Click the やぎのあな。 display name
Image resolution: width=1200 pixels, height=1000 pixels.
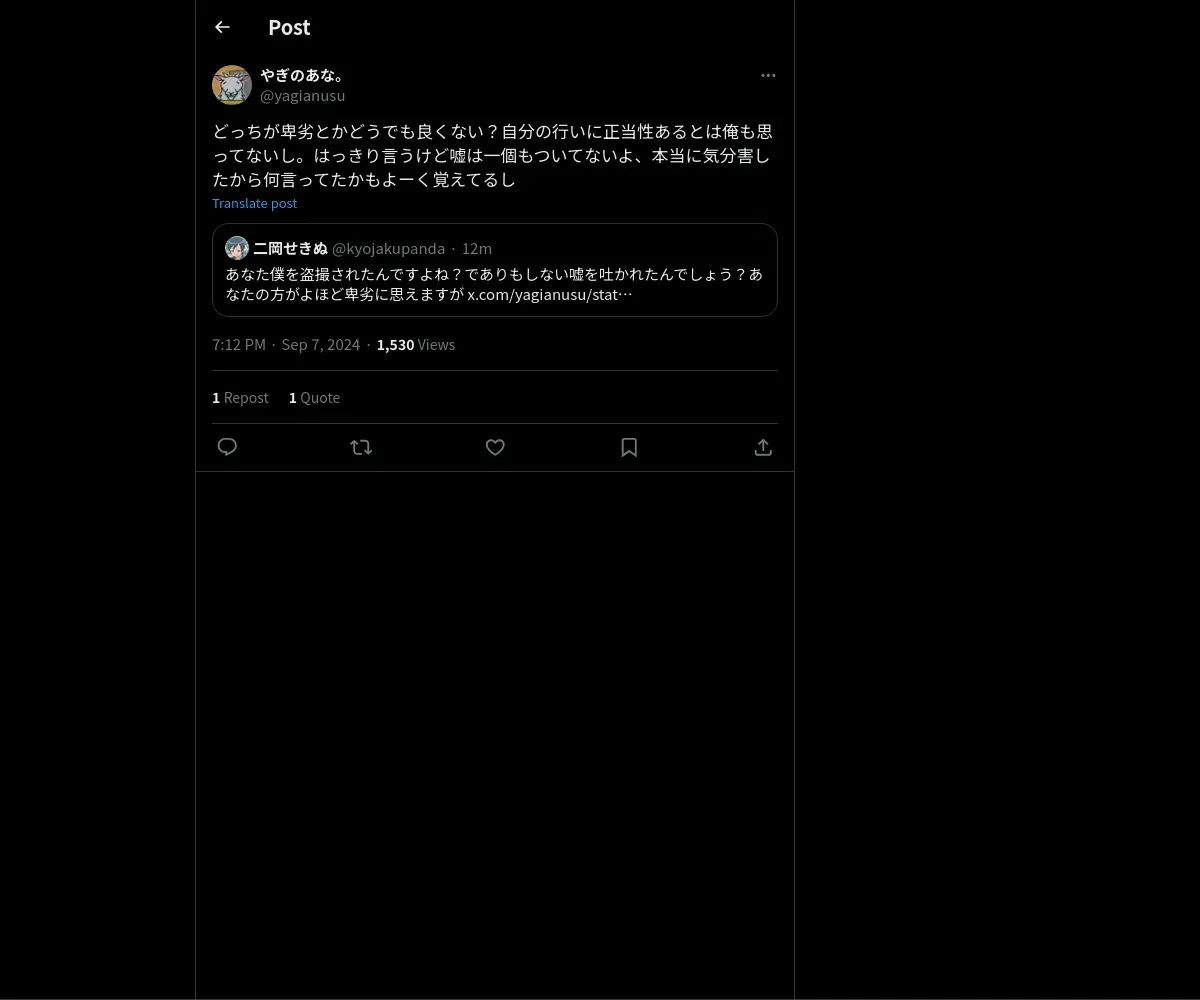pos(303,75)
